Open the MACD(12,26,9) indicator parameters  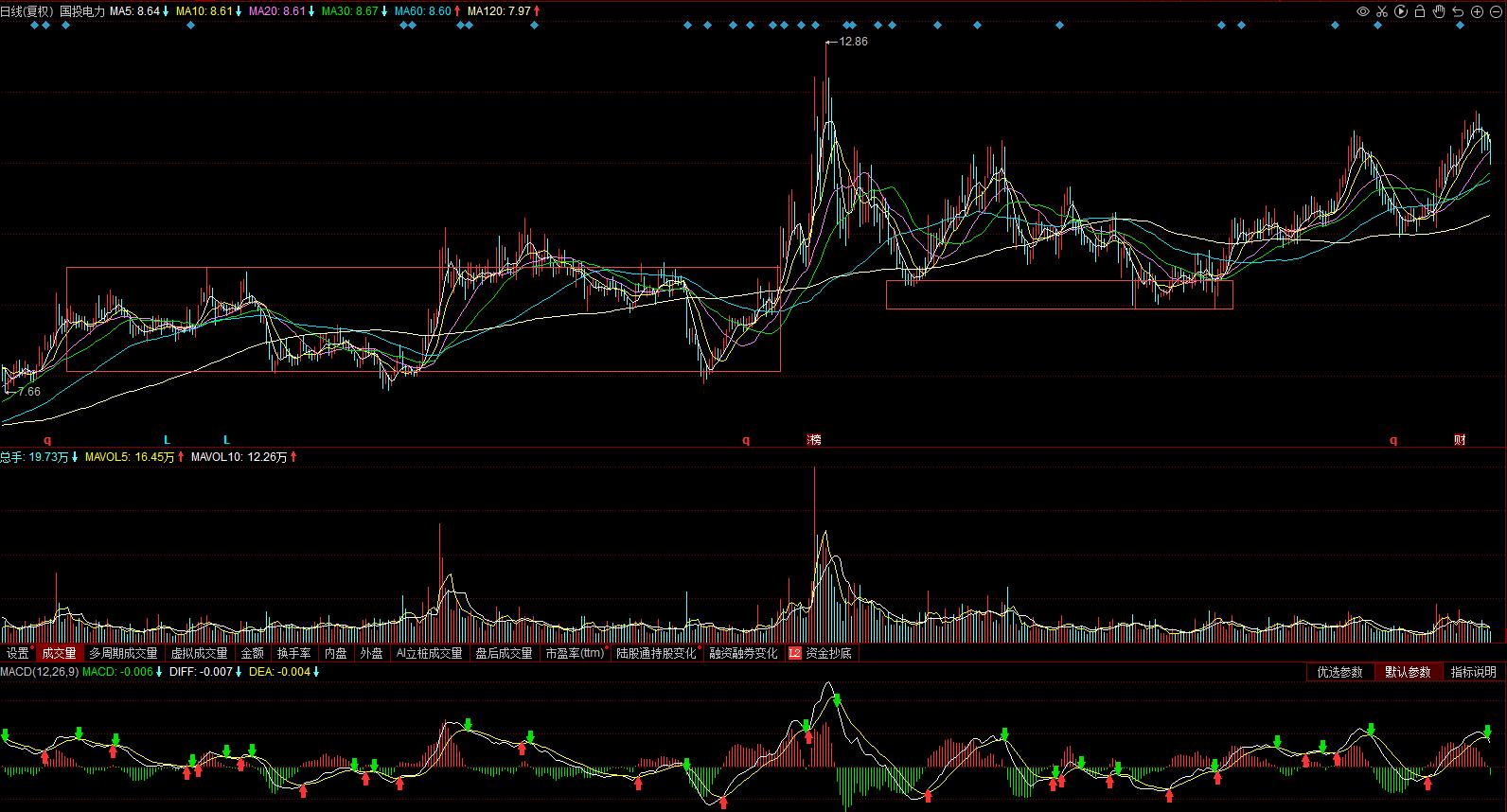click(39, 672)
